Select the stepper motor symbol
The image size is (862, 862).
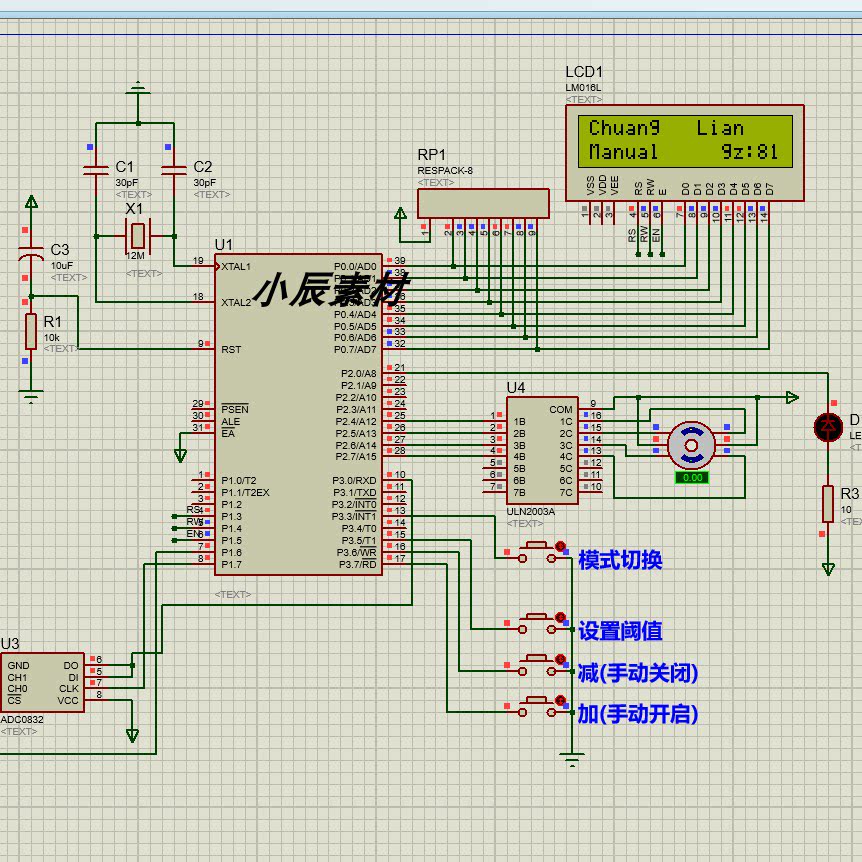pyautogui.click(x=691, y=445)
